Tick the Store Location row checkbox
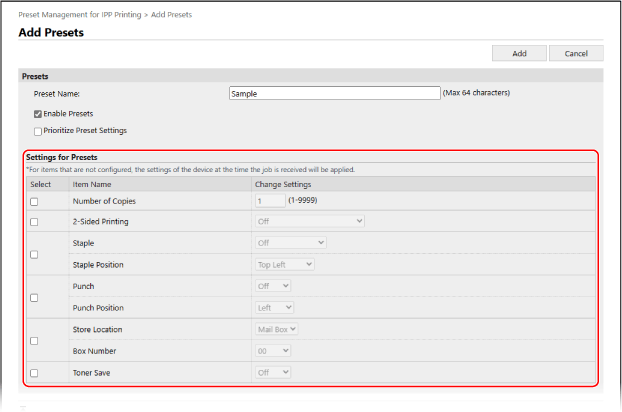The image size is (622, 412). (x=34, y=340)
